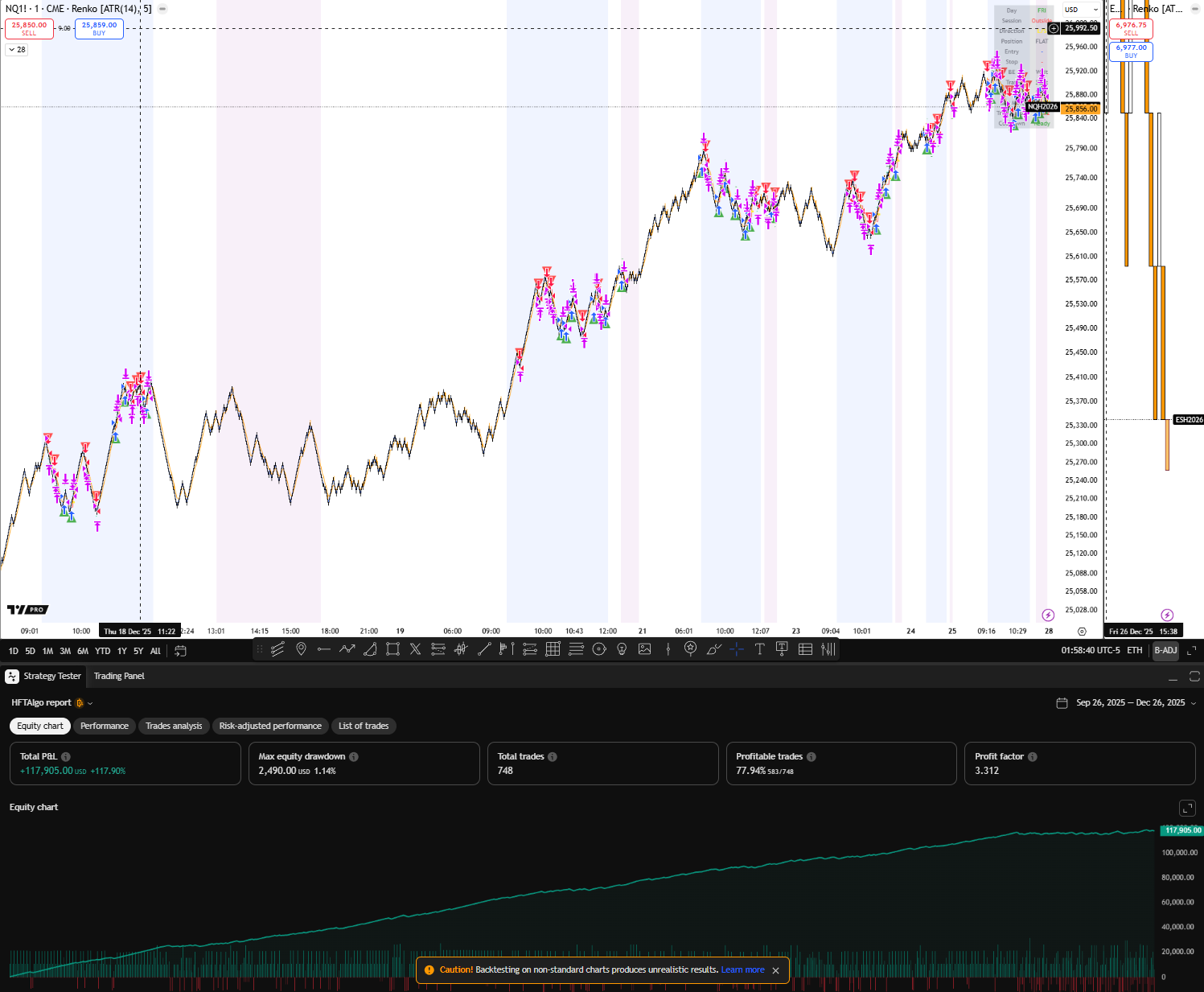The width and height of the screenshot is (1204, 992).
Task: Open the add-image tool on the chart
Action: (644, 649)
